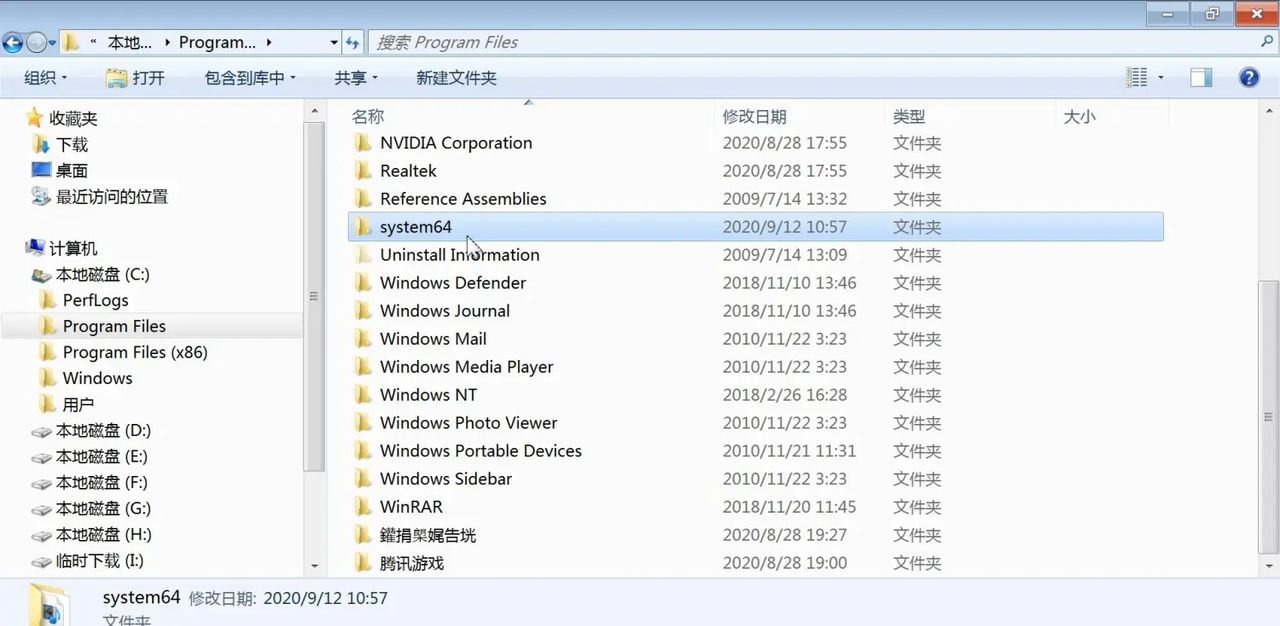The width and height of the screenshot is (1280, 626).
Task: Click the search magnifier icon
Action: click(1267, 43)
